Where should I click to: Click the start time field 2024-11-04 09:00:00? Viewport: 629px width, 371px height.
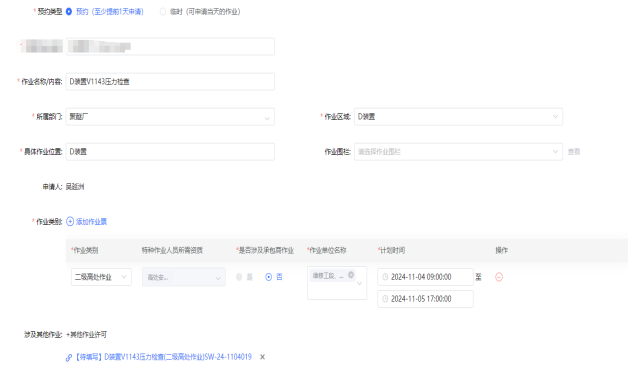(x=425, y=277)
